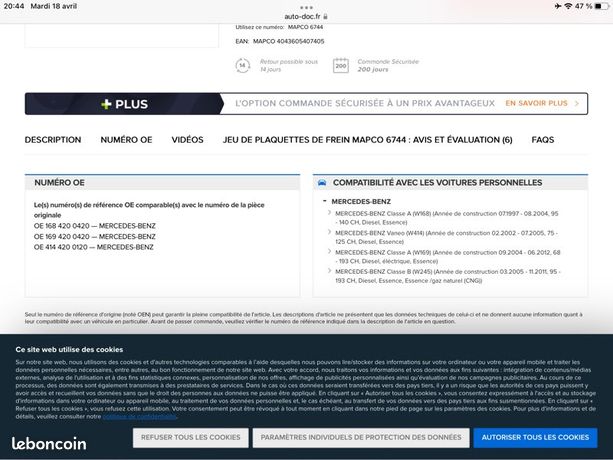Open the VIDÉOS tab
Screen dimensions: 613x460
click(x=187, y=140)
